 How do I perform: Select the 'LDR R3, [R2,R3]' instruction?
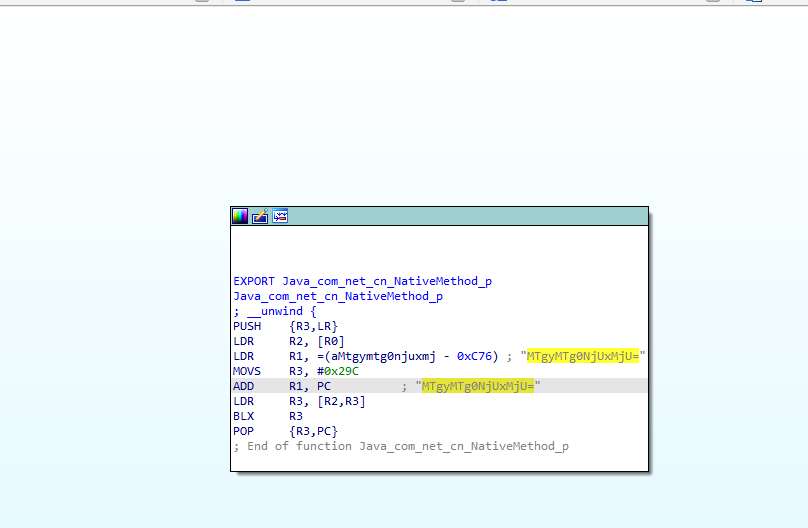(299, 401)
